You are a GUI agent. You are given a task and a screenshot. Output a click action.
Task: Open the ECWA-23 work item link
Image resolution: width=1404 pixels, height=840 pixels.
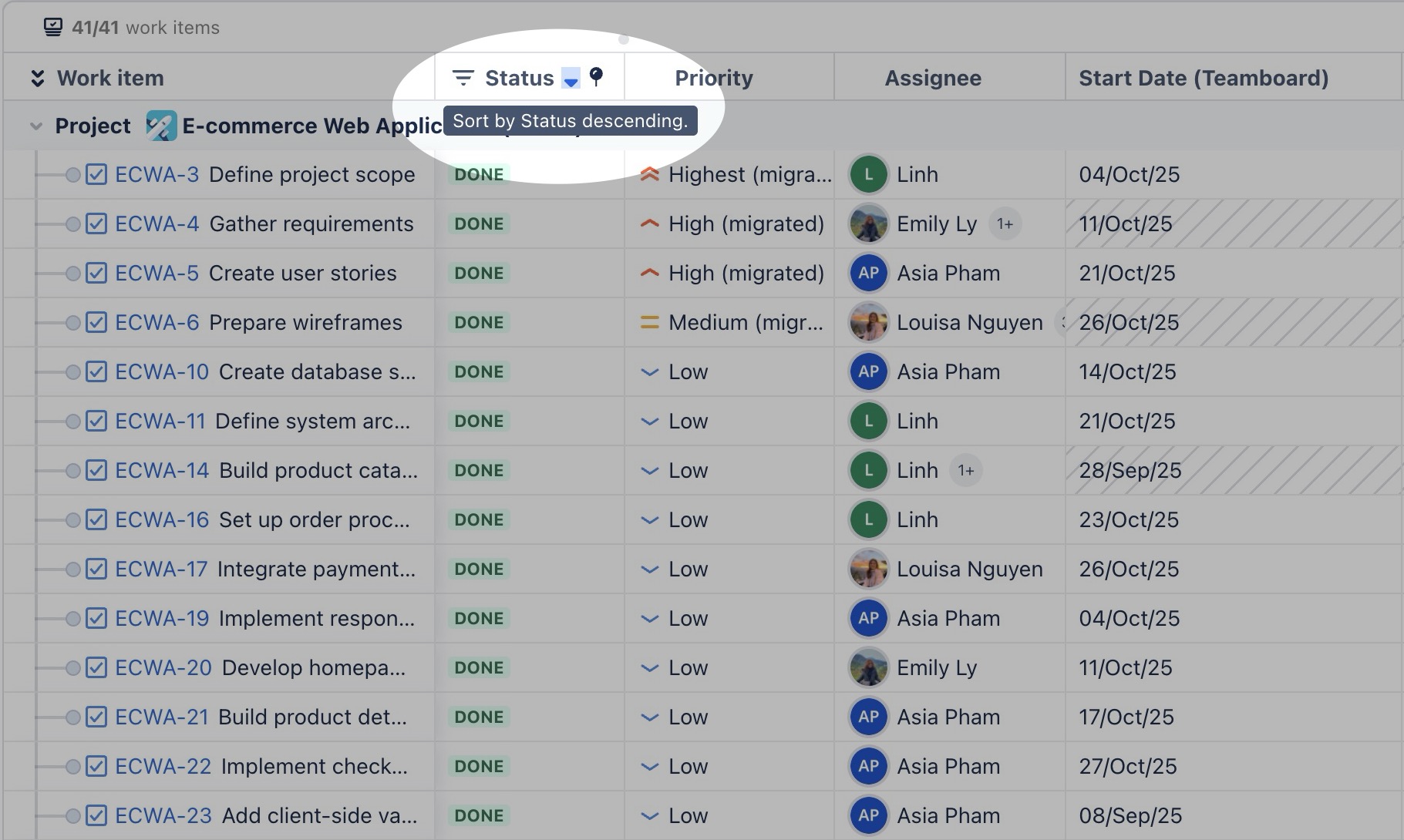pos(163,816)
